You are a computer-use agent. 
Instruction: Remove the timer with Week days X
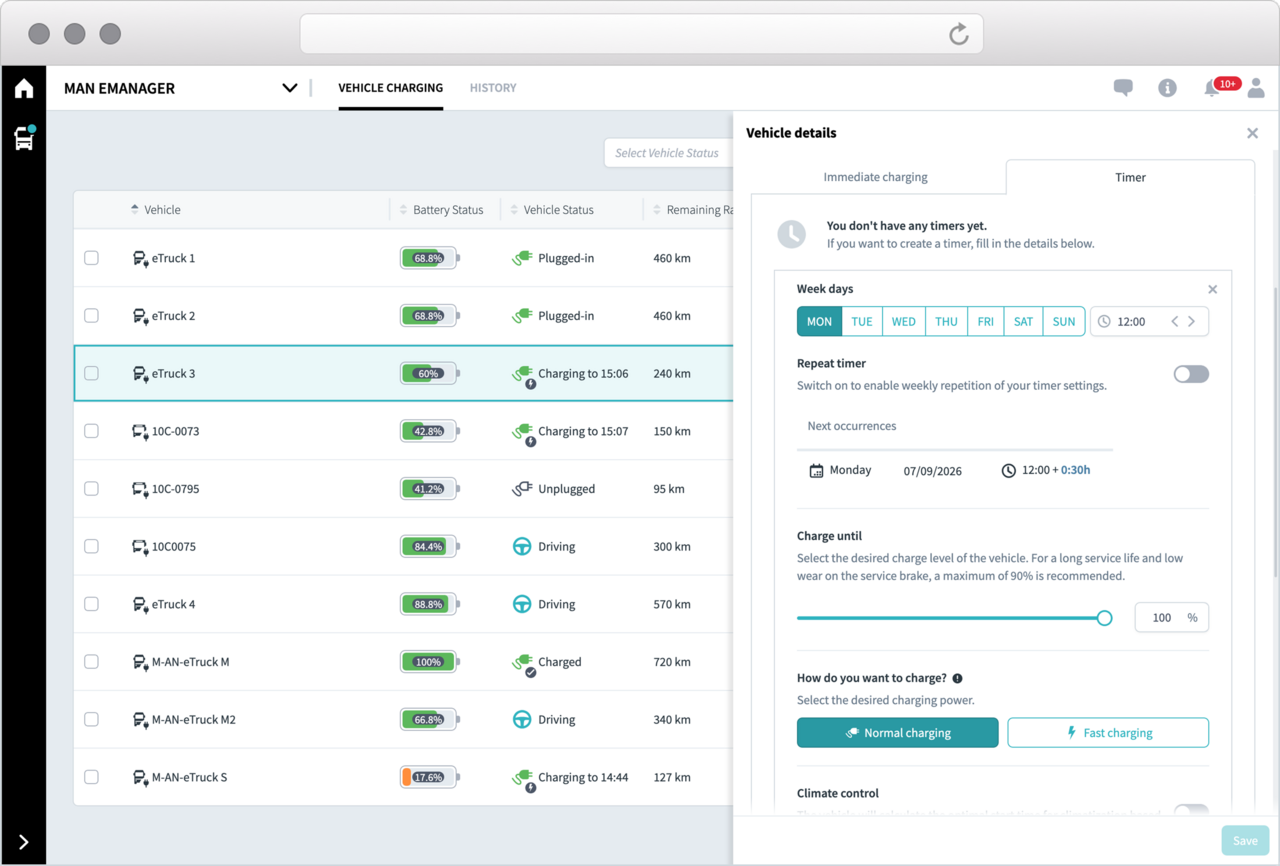tap(1212, 290)
